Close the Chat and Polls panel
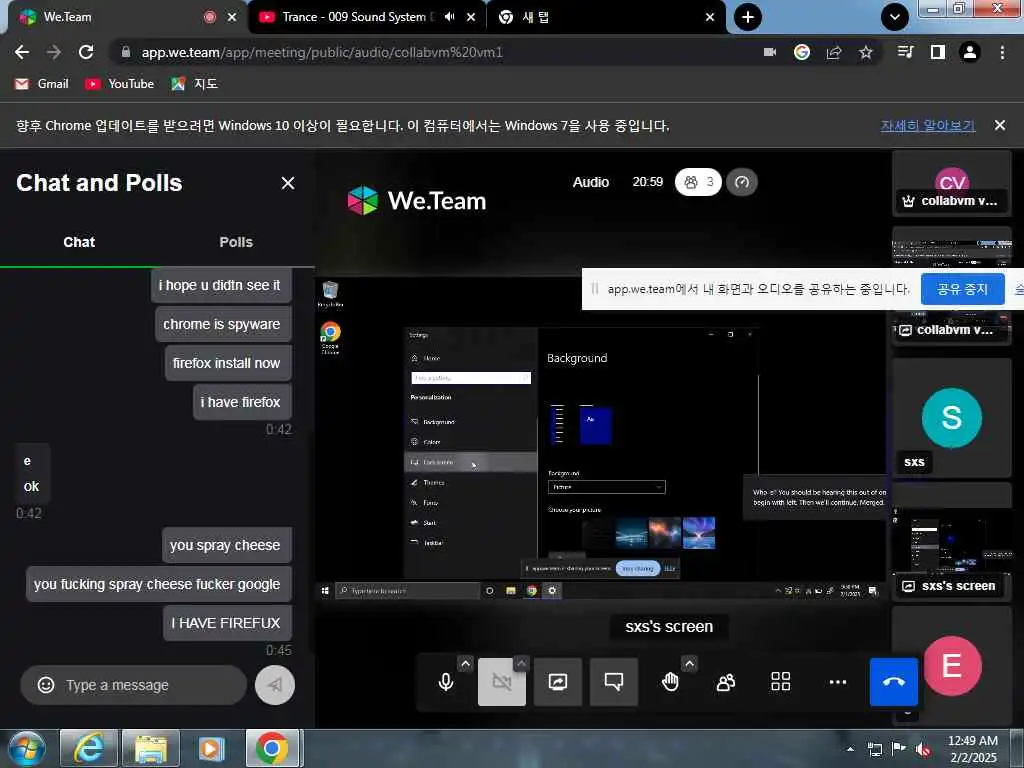The image size is (1024, 768). [x=288, y=183]
